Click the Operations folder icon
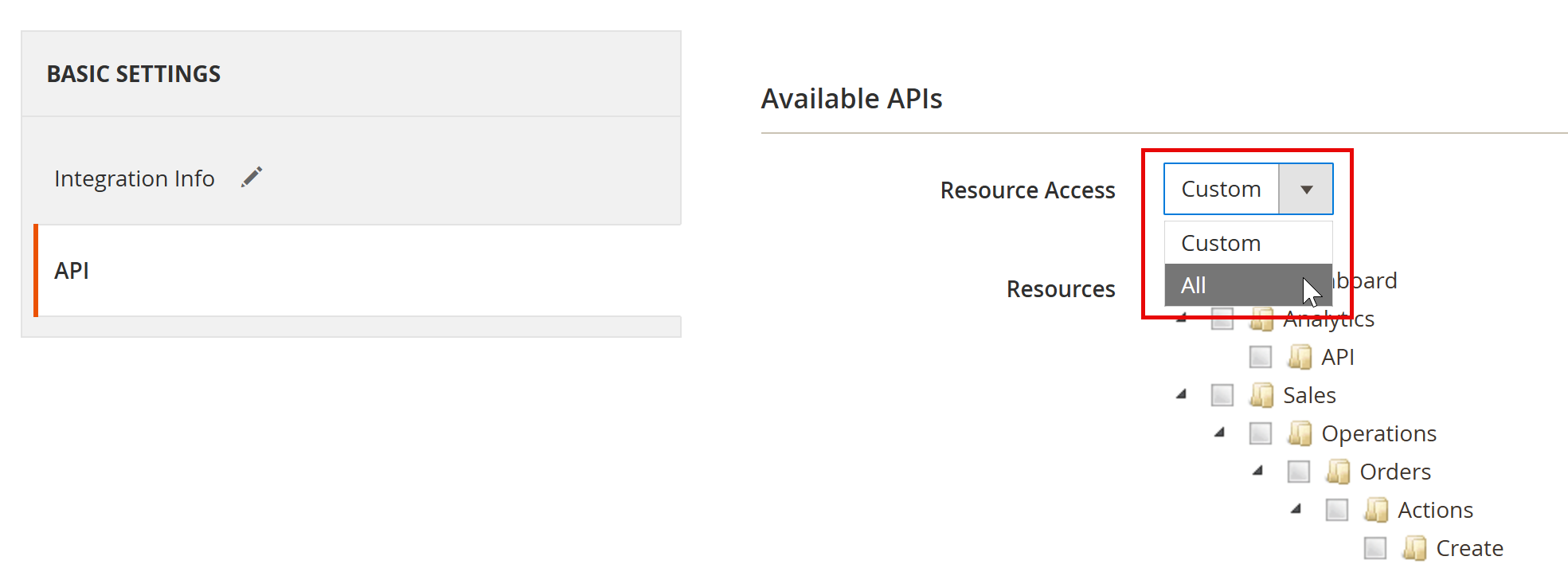Screen dimensions: 1568x572 1300,433
